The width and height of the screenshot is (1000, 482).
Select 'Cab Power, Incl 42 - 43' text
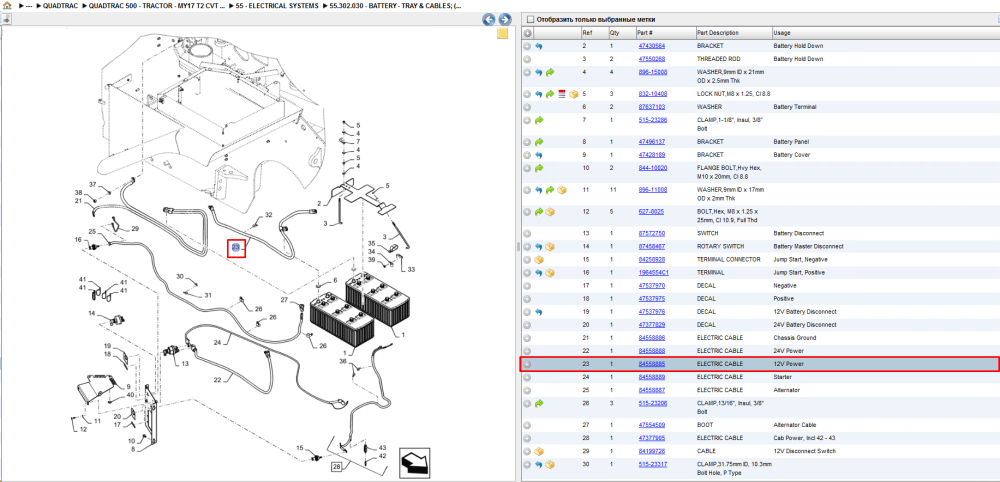[x=804, y=438]
